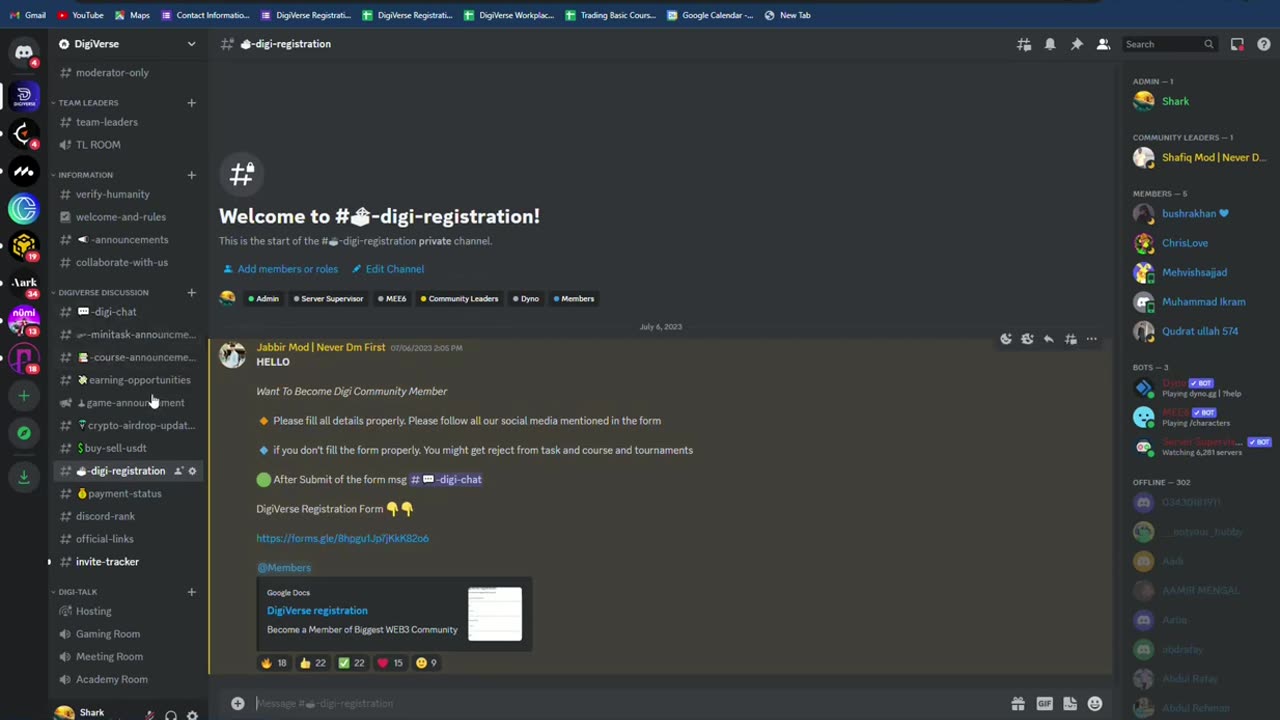
Task: Open Gmail bookmark in browser bar
Action: [28, 15]
